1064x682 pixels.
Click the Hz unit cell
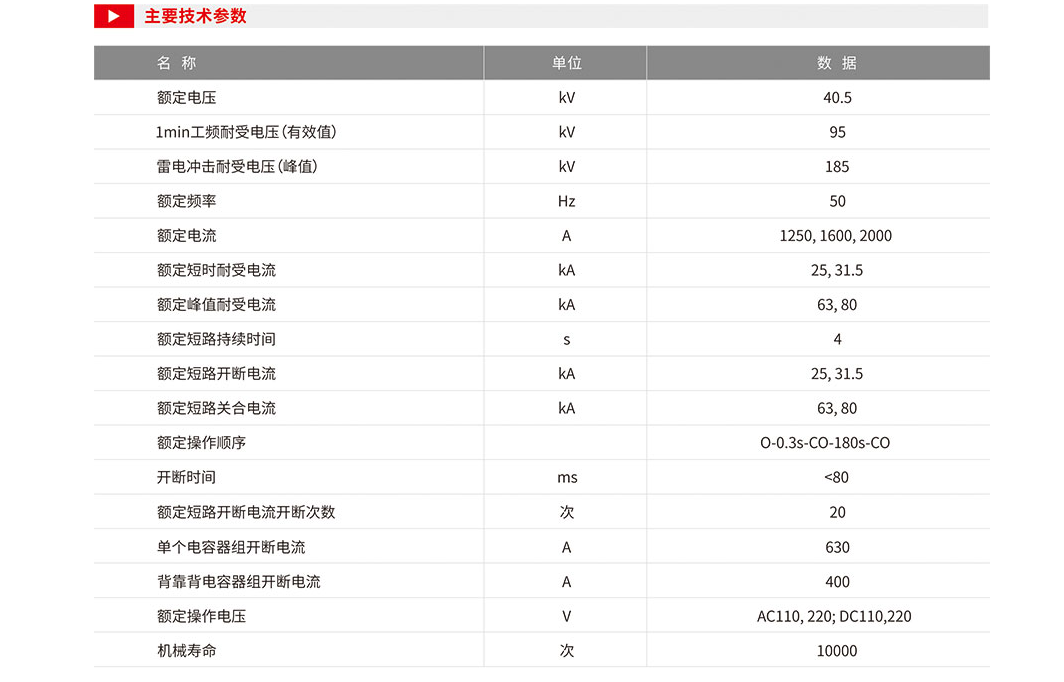point(567,202)
